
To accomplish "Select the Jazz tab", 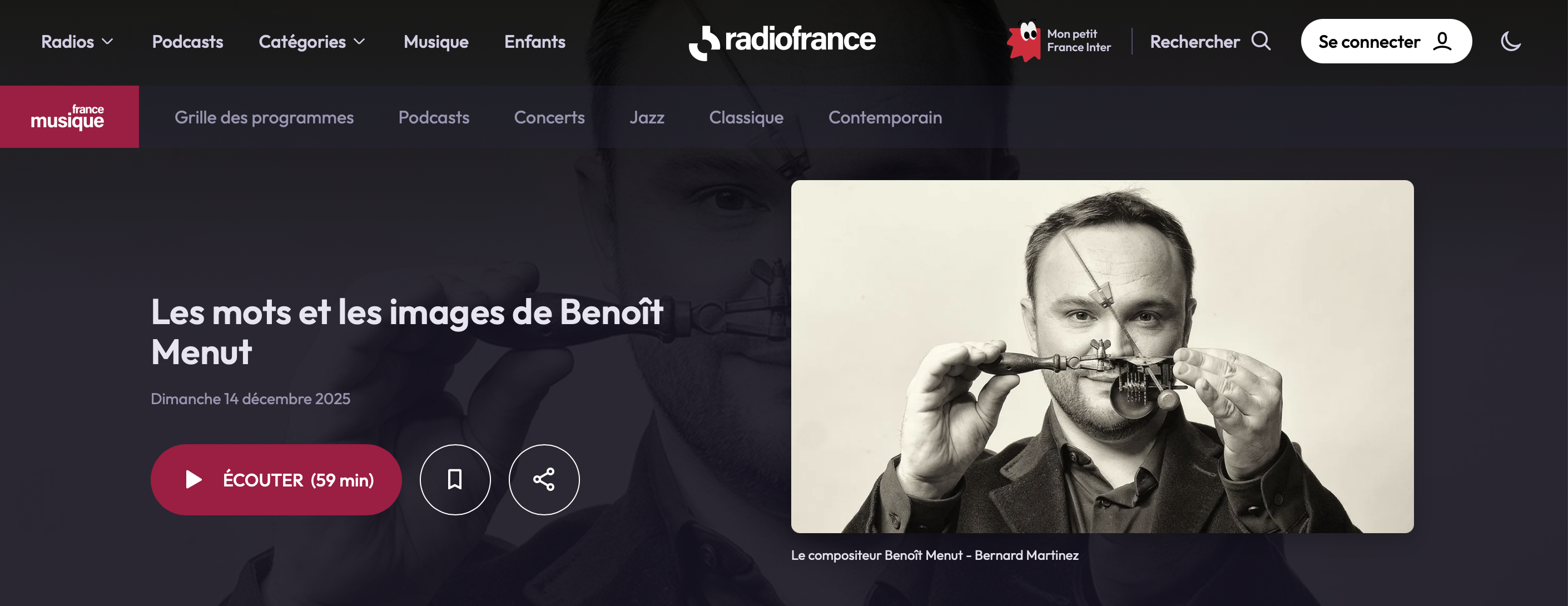I will (647, 117).
